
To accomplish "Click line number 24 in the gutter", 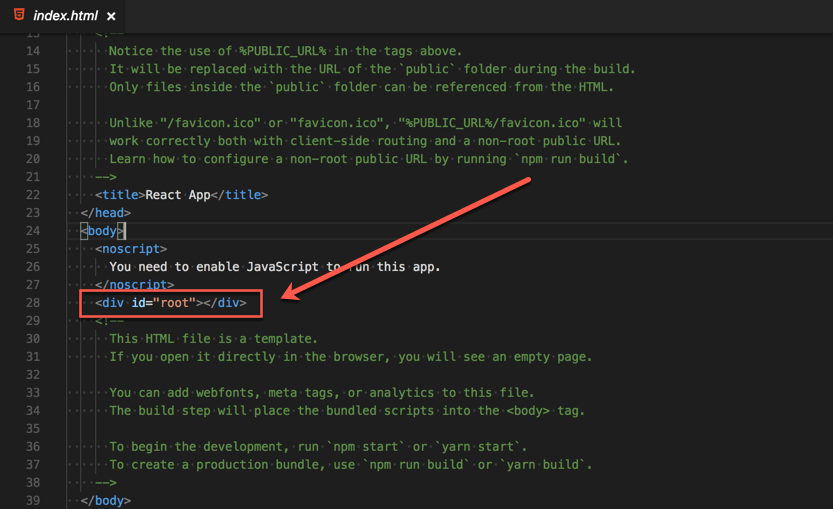I will point(31,231).
